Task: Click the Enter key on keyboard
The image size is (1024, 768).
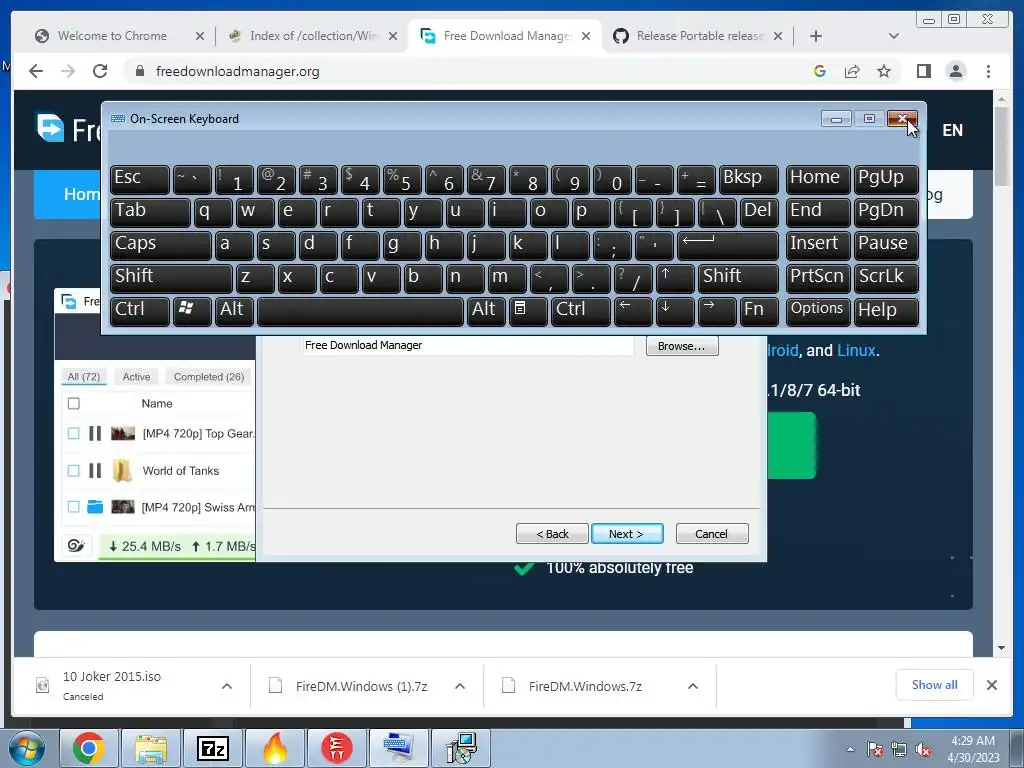Action: 728,245
